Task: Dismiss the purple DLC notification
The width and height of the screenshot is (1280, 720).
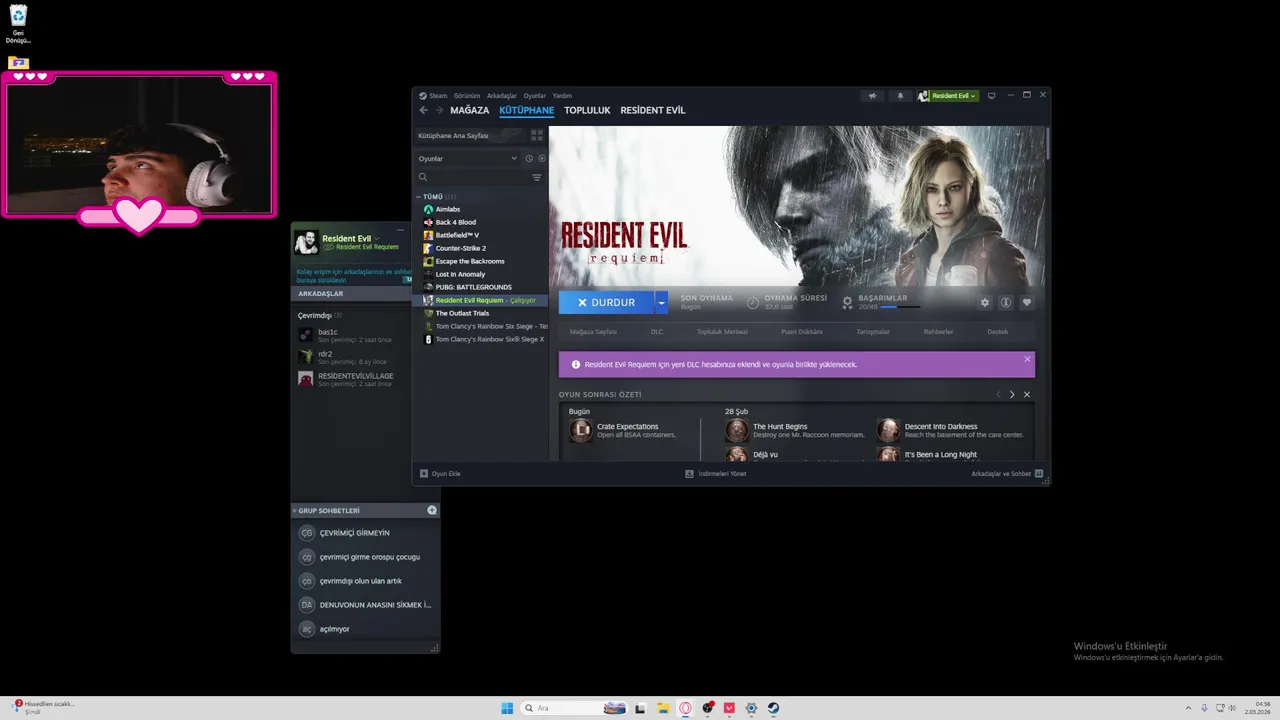Action: (x=1027, y=359)
